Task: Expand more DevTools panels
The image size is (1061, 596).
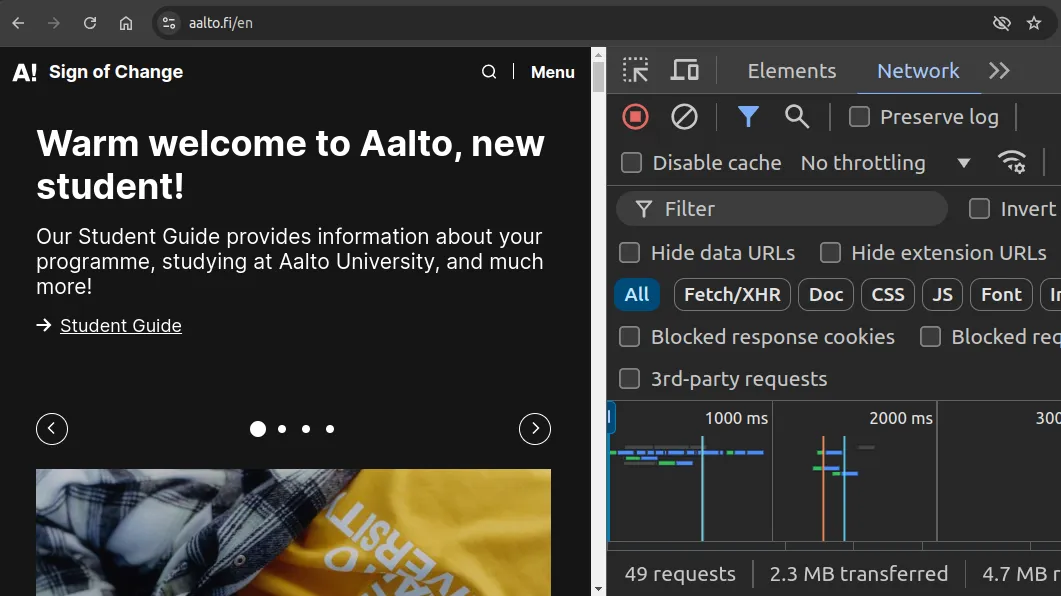Action: 999,70
